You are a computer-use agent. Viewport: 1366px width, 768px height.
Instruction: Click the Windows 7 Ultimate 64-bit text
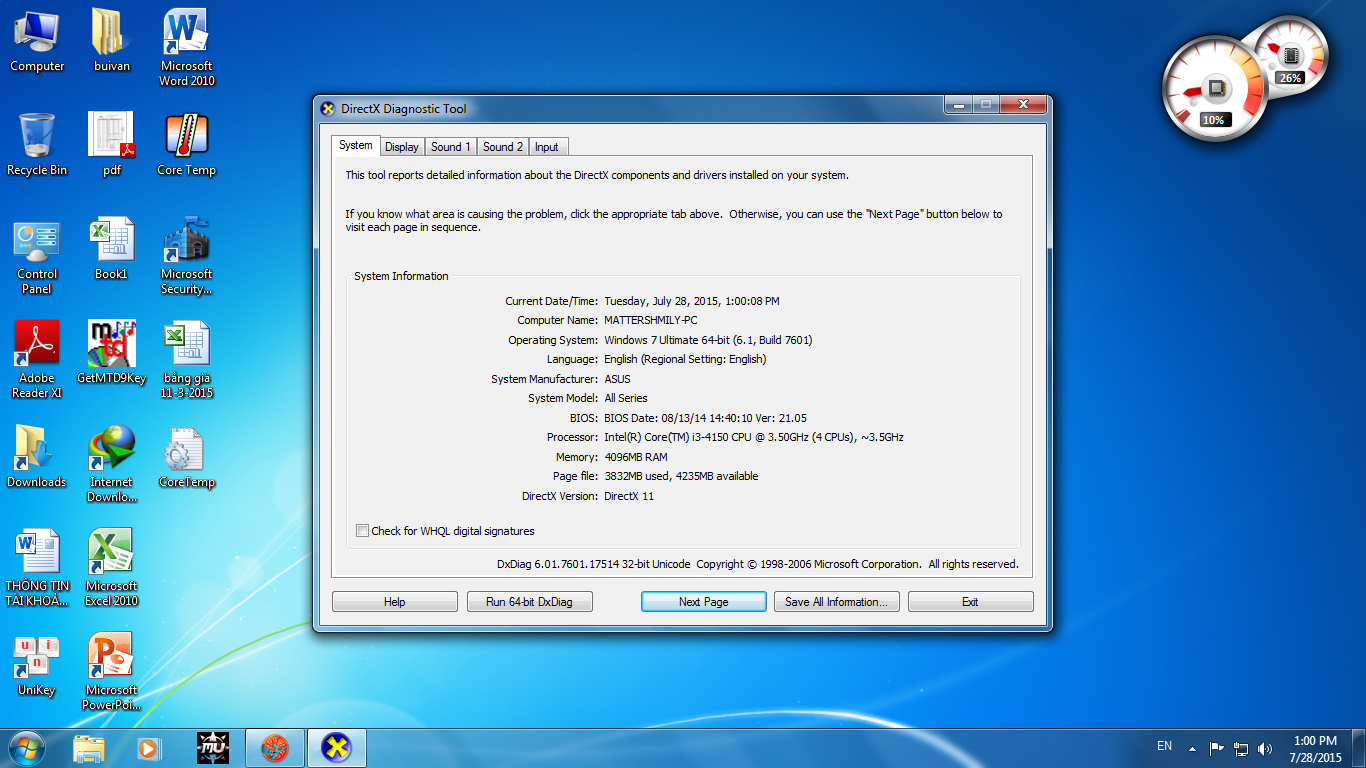[x=708, y=340]
